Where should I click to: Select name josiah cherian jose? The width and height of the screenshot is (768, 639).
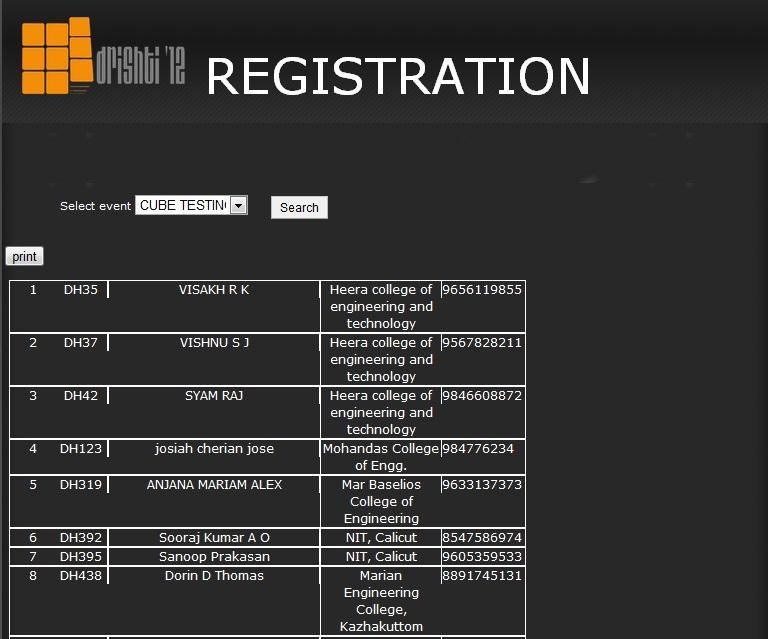[214, 448]
